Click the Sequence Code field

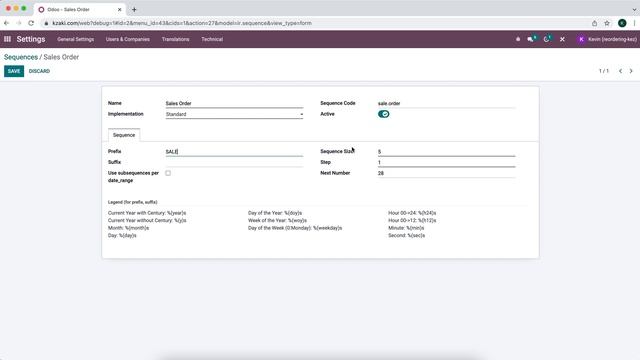447,103
